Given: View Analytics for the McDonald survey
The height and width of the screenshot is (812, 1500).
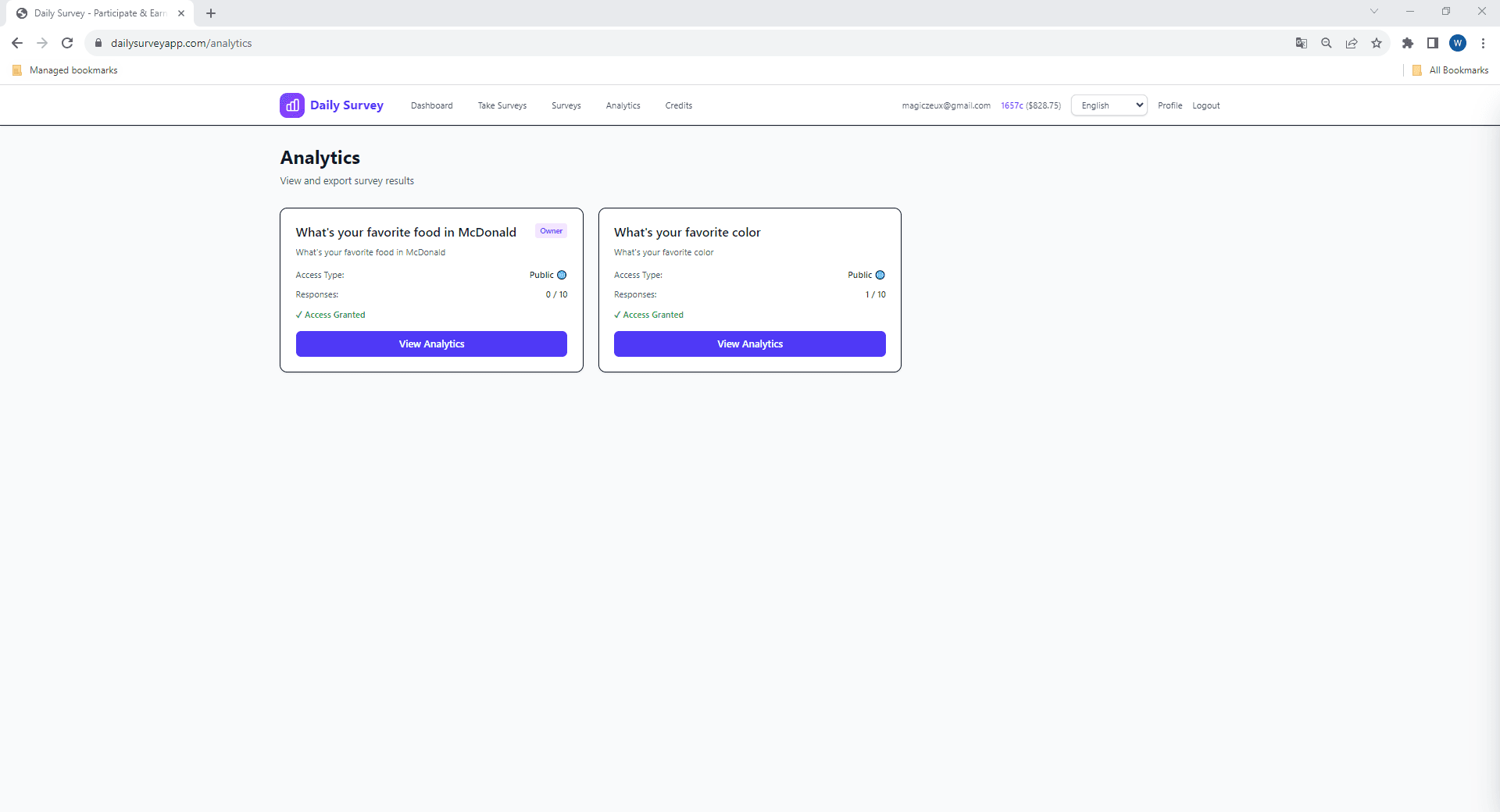Looking at the screenshot, I should pyautogui.click(x=431, y=344).
